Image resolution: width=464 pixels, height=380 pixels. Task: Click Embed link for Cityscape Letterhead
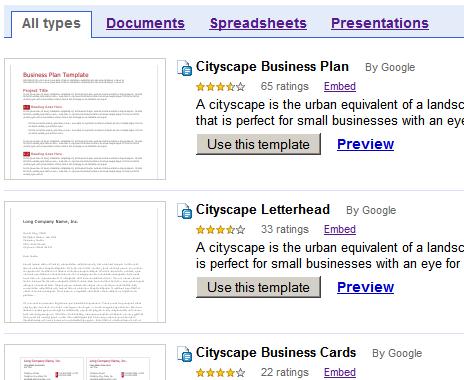pyautogui.click(x=340, y=230)
